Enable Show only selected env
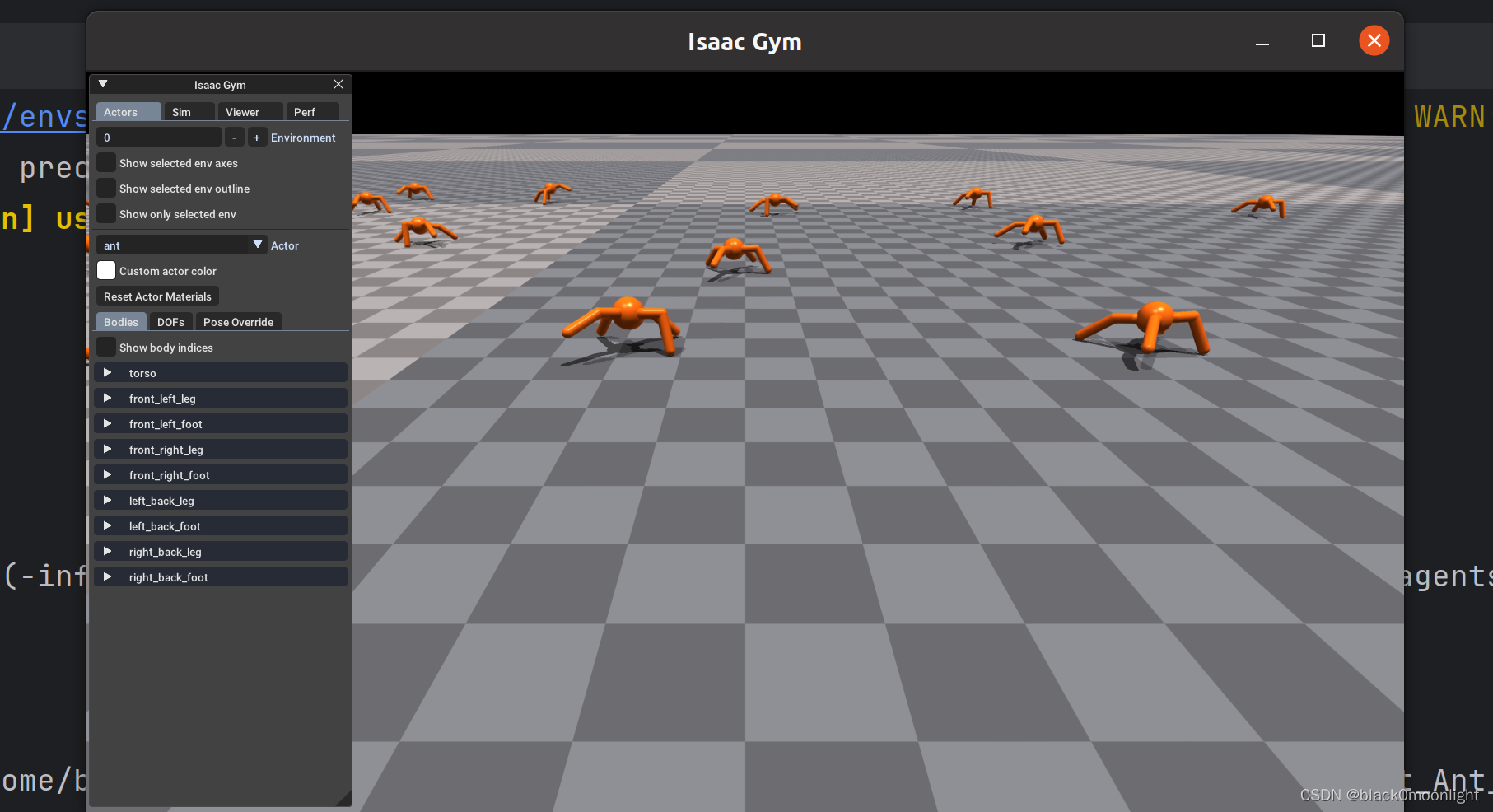 tap(106, 214)
